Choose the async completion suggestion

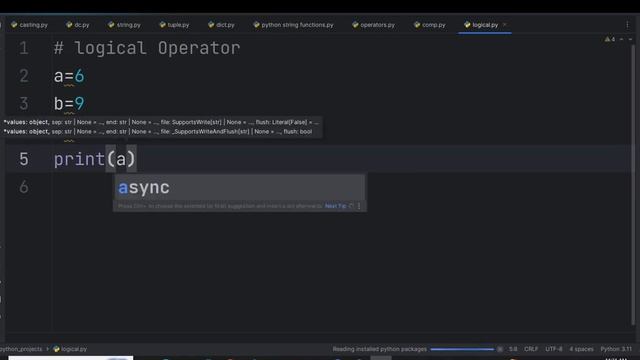[239, 188]
